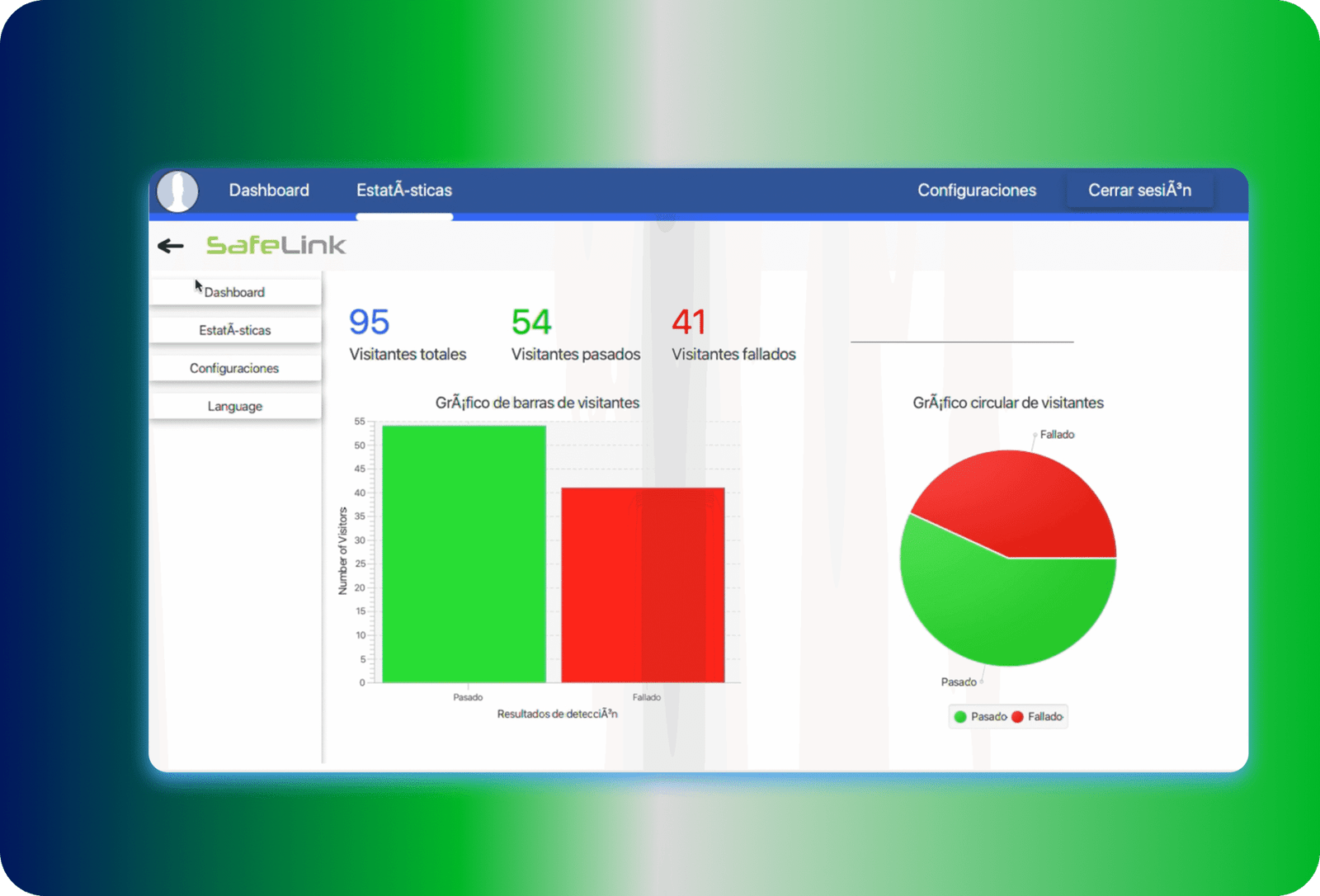Open Dashboard tab in the blue navbar
The image size is (1320, 896).
coord(269,191)
